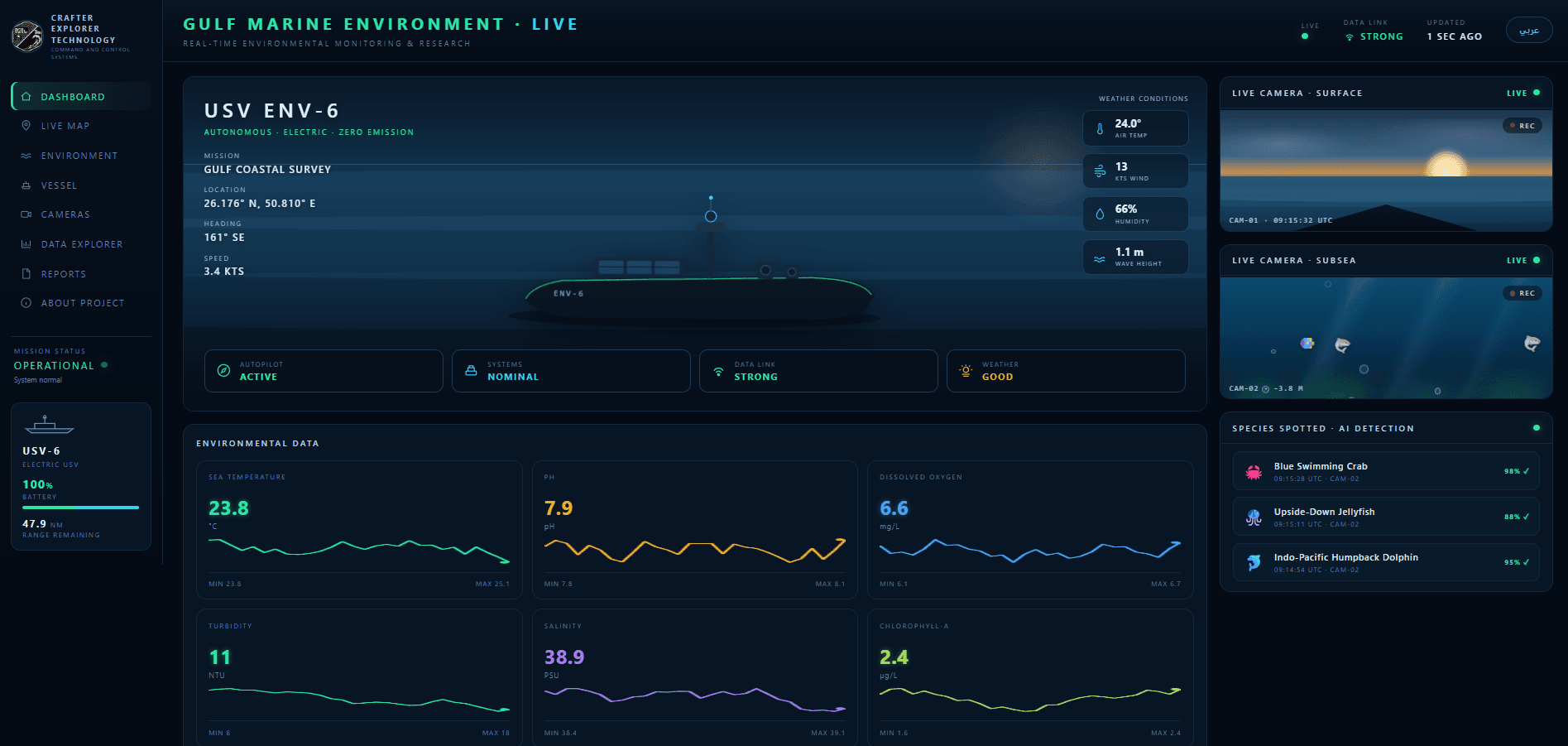Click the USV-6 battery progress bar
The image size is (1568, 746).
click(x=80, y=508)
